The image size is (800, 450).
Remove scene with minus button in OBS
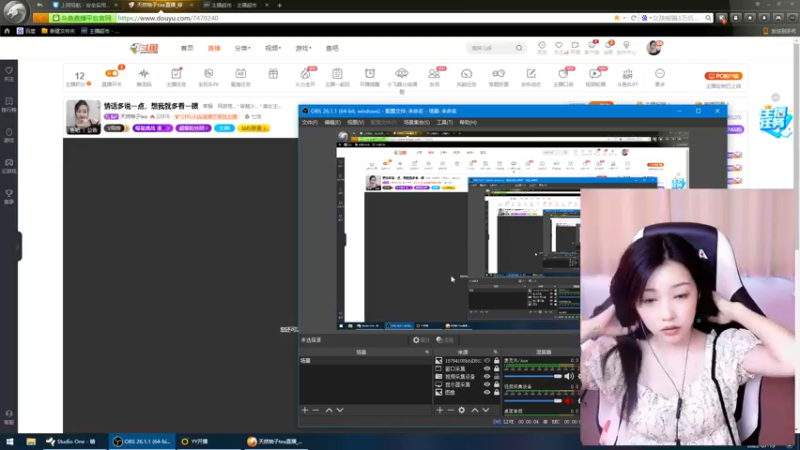(316, 410)
